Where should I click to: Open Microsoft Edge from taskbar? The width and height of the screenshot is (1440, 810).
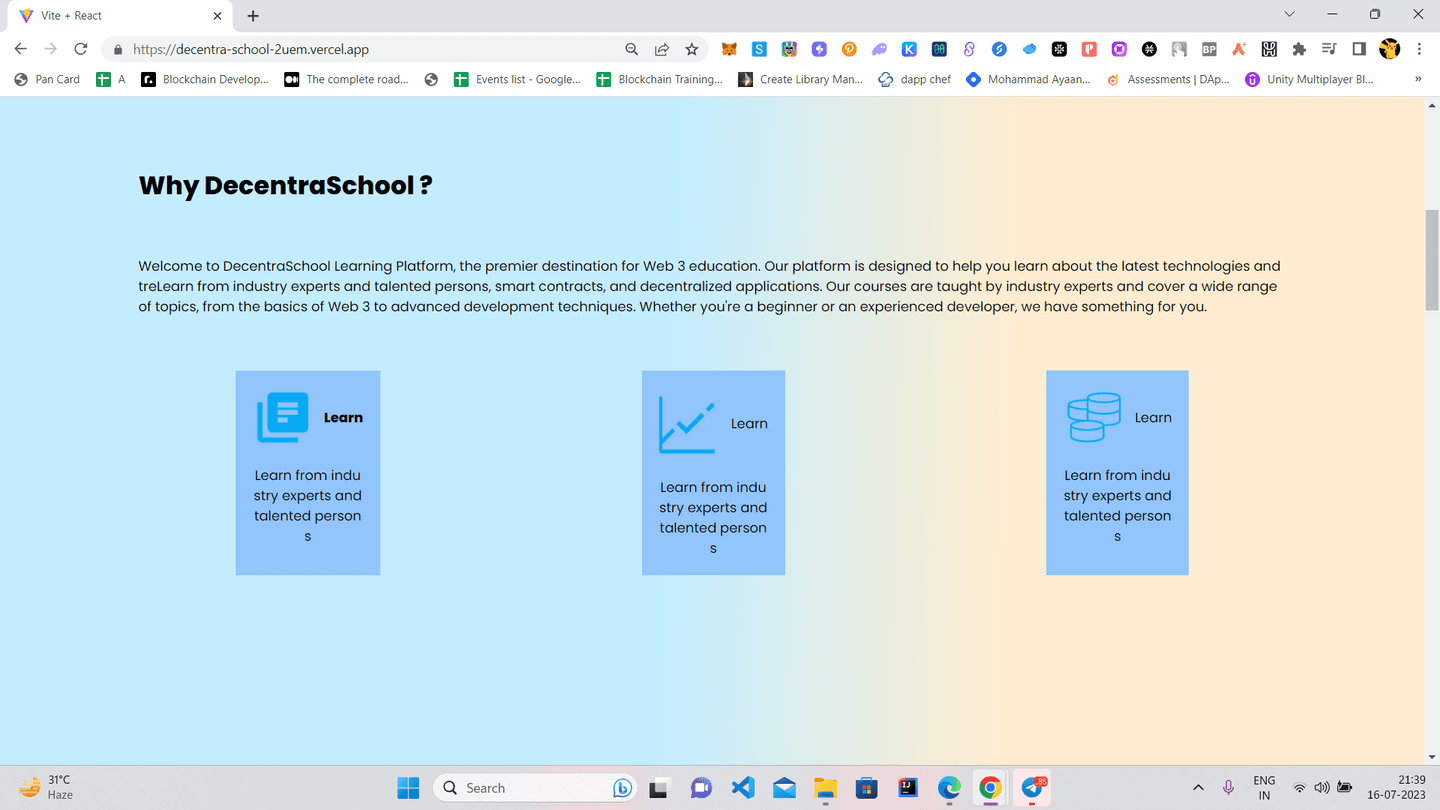click(949, 788)
